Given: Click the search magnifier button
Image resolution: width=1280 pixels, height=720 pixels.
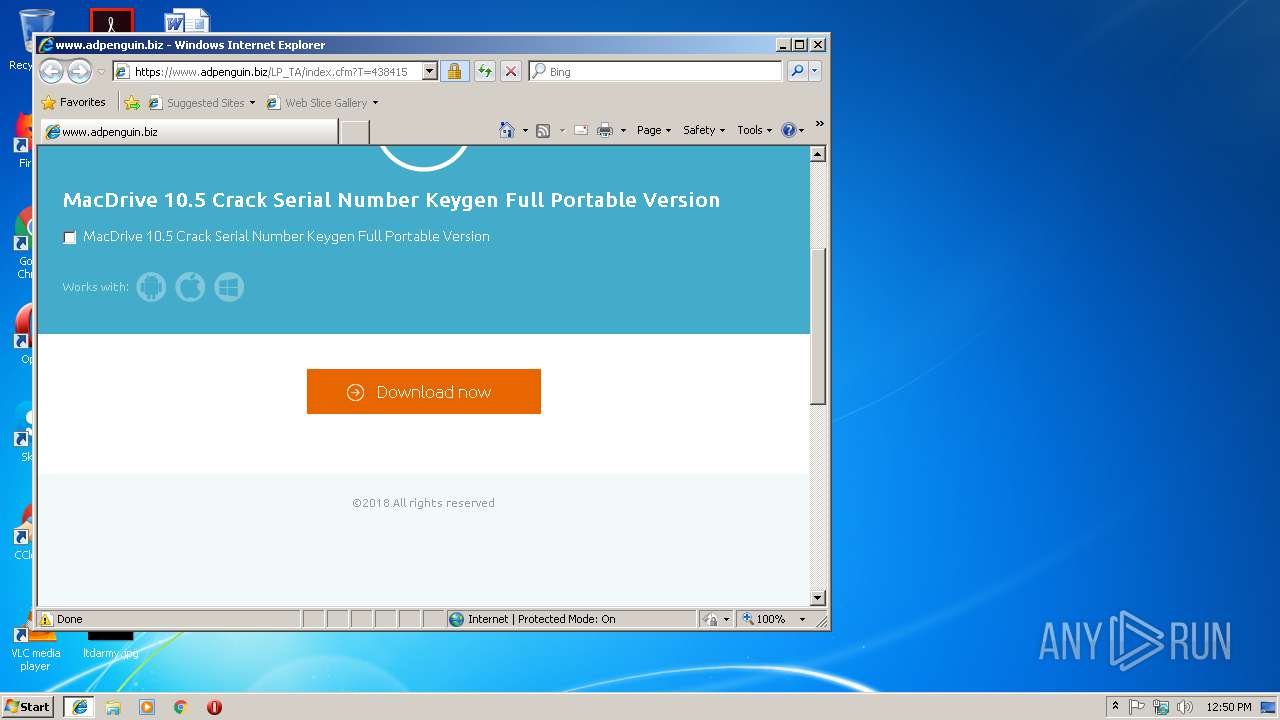Looking at the screenshot, I should [797, 72].
